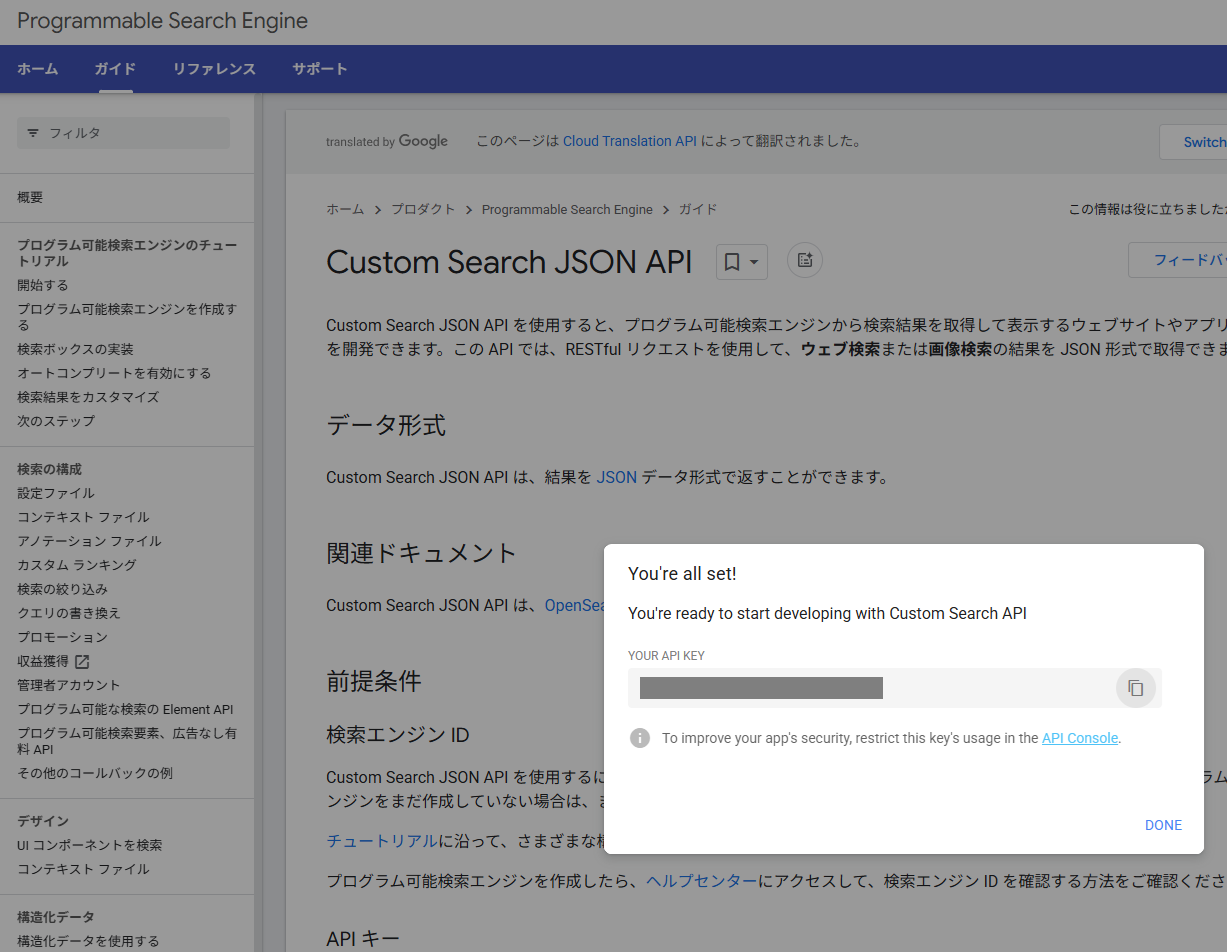Open the API Console link

point(1079,738)
